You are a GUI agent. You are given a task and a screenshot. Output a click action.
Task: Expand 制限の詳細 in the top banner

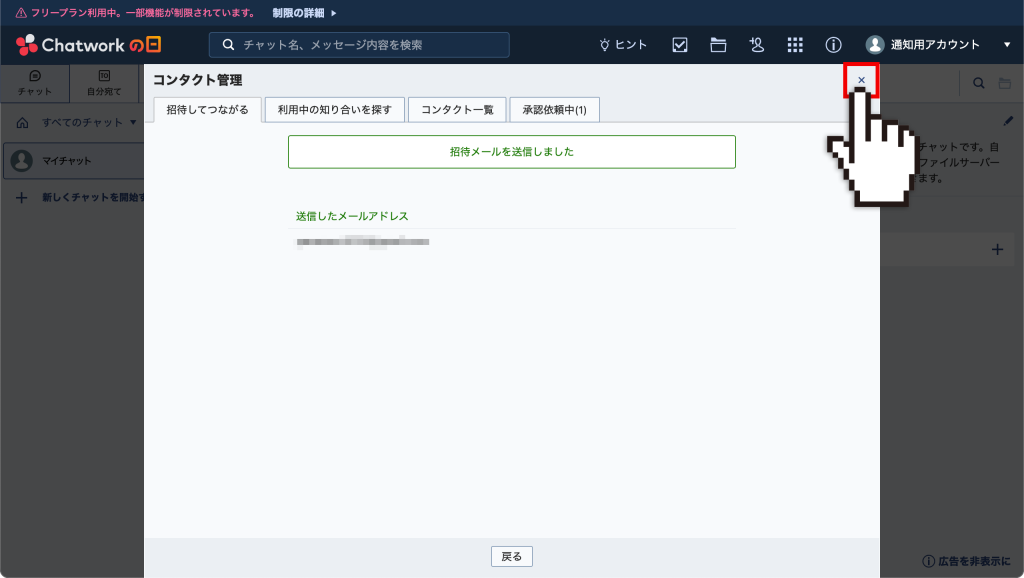(299, 13)
